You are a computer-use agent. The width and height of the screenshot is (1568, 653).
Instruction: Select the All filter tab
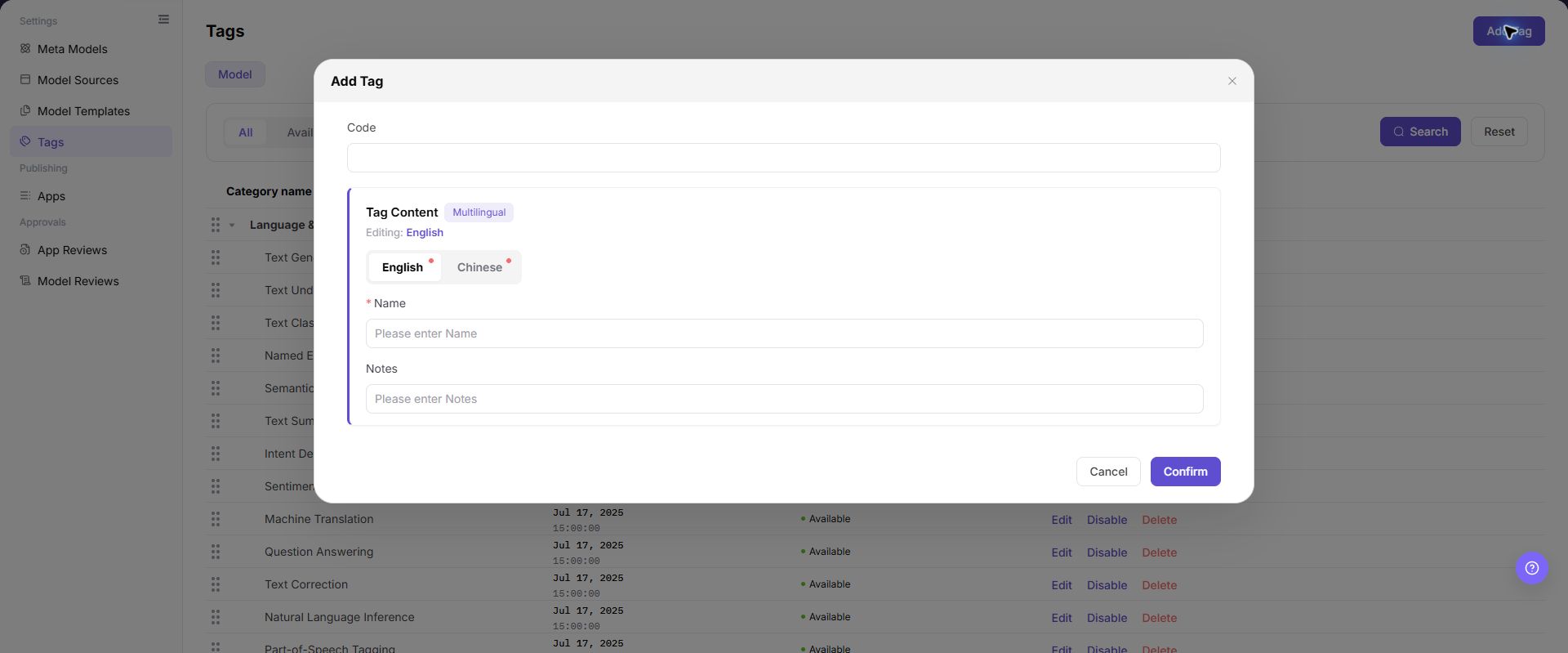click(245, 132)
